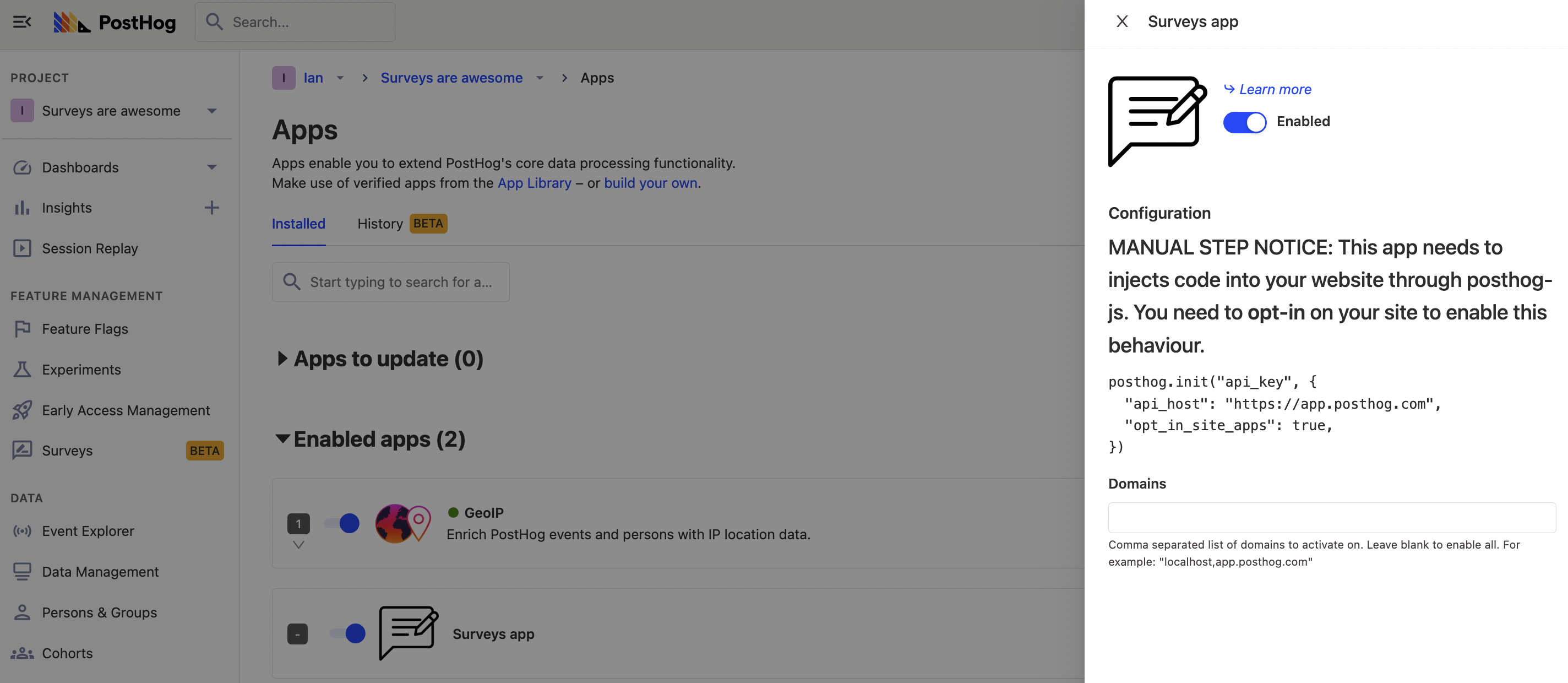The height and width of the screenshot is (683, 1568).
Task: Open Feature Flags from the flag icon
Action: coord(22,329)
